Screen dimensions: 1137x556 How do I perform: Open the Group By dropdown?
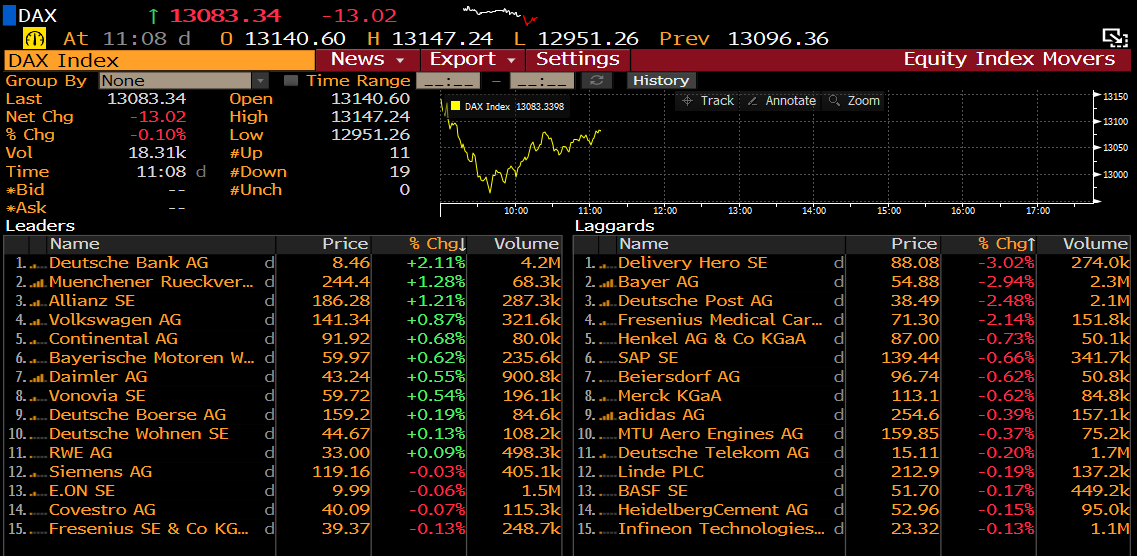click(260, 81)
